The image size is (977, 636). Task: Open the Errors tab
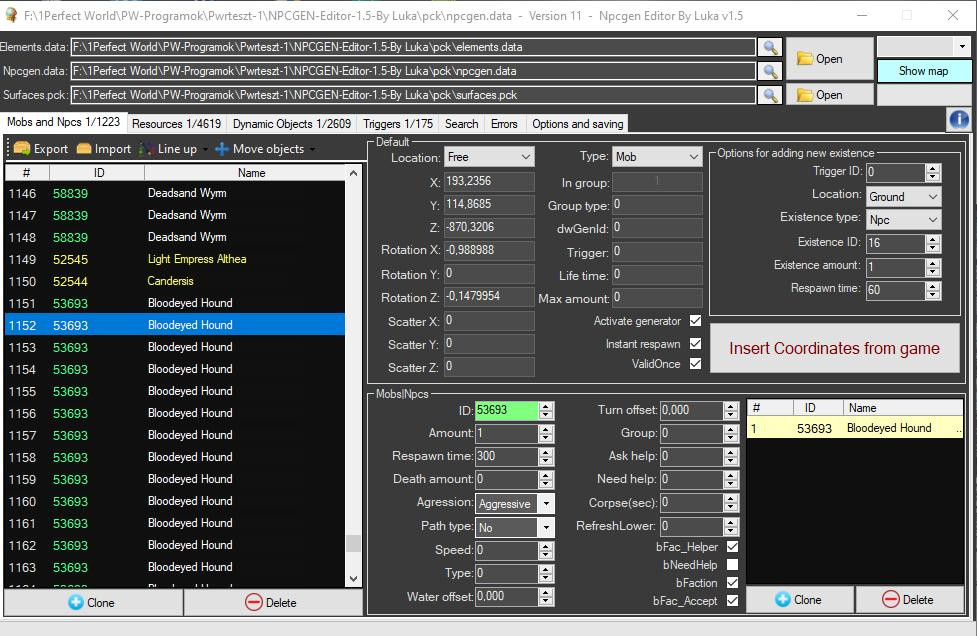504,124
